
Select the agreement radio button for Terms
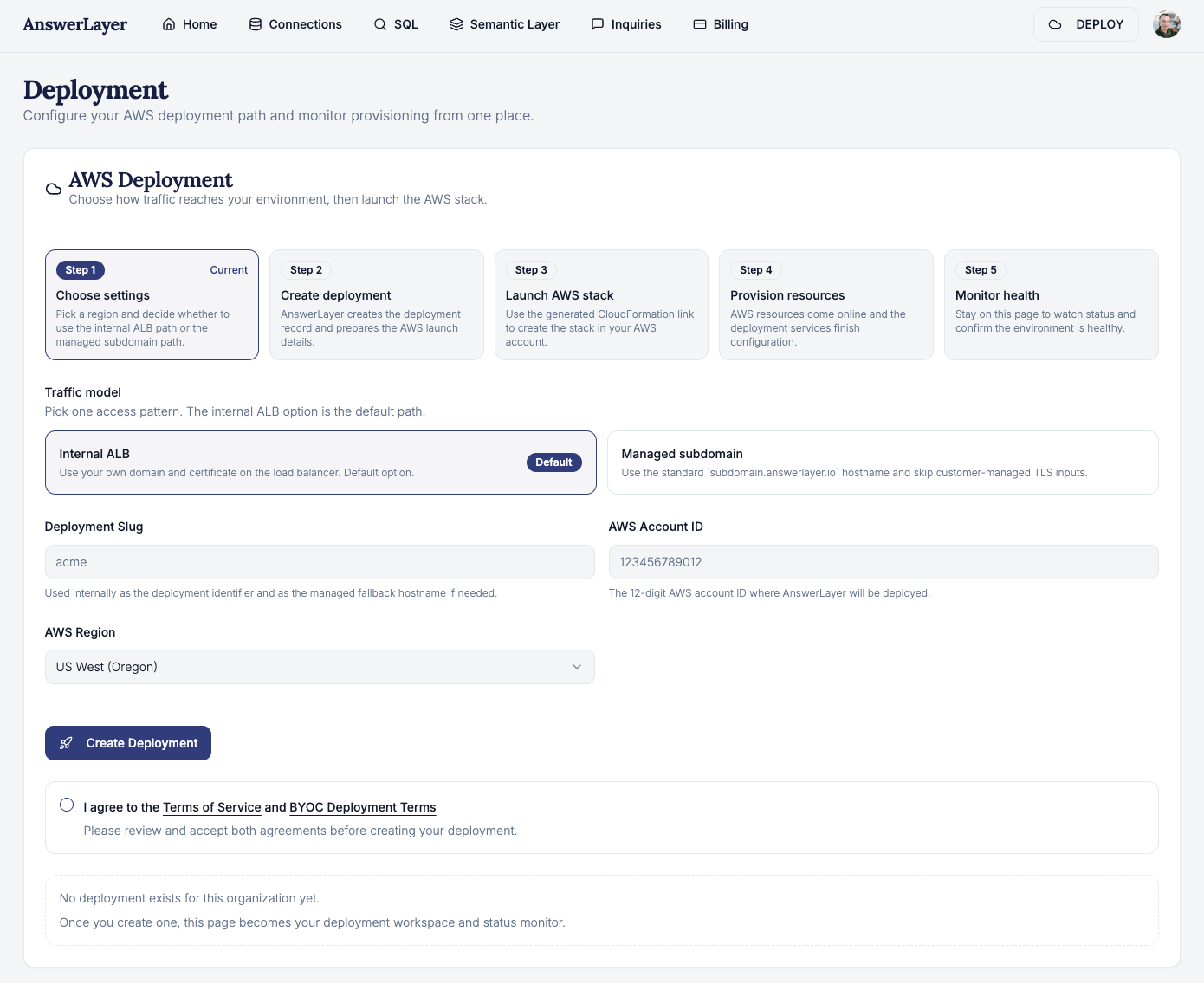67,805
